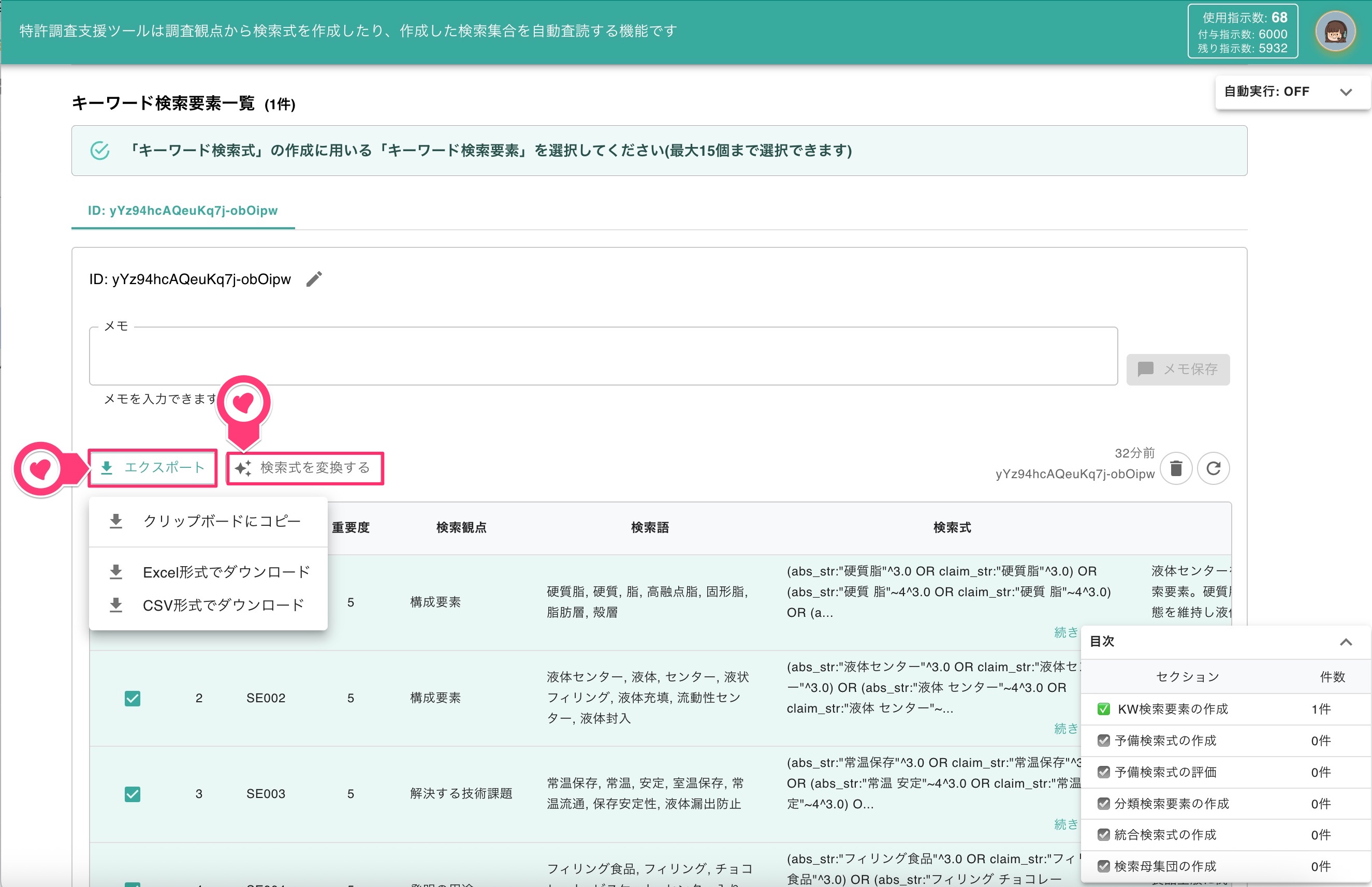
Task: Toggle checkbox for row SE003
Action: click(x=133, y=794)
